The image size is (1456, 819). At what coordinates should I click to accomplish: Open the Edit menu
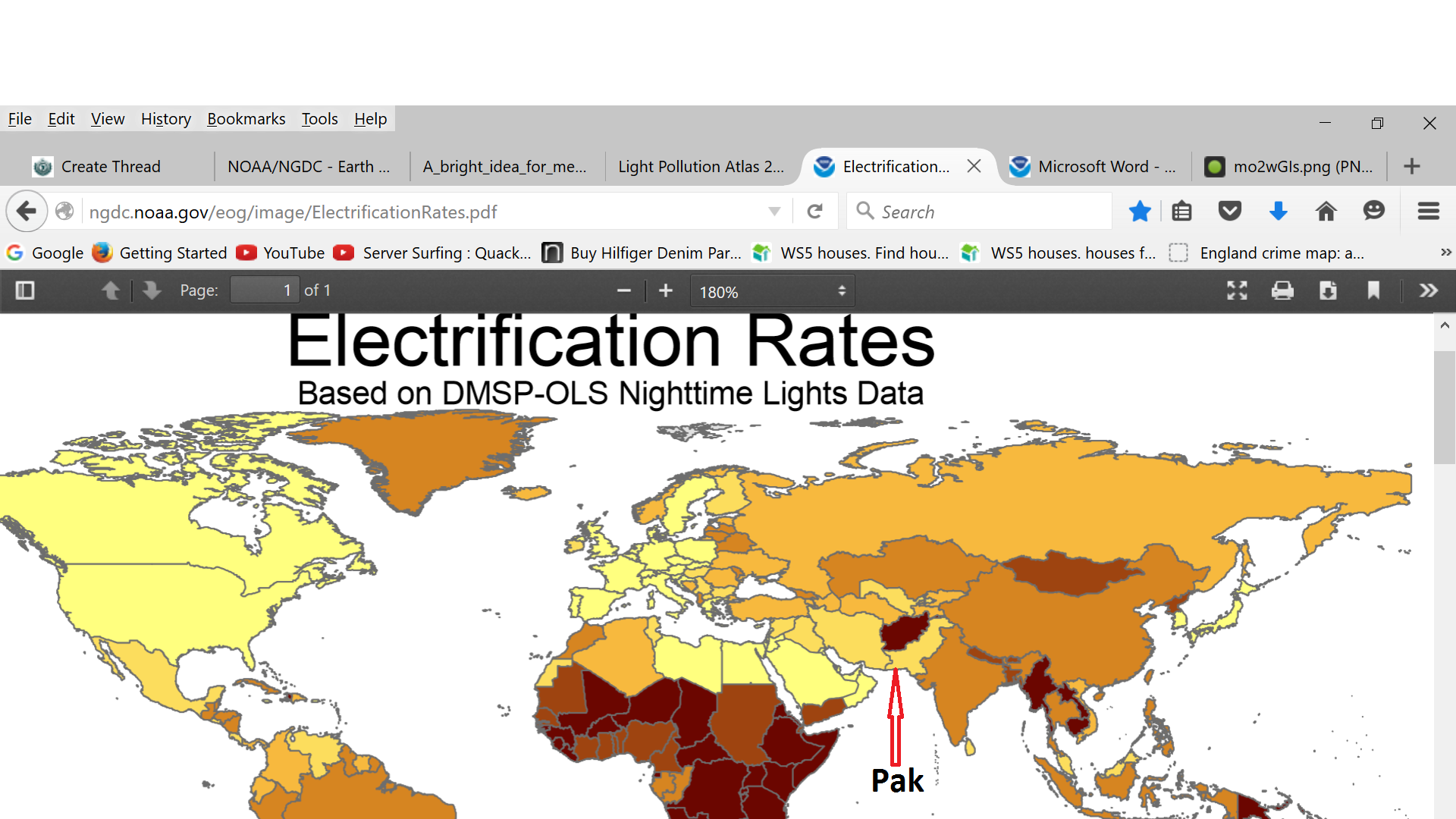coord(61,119)
